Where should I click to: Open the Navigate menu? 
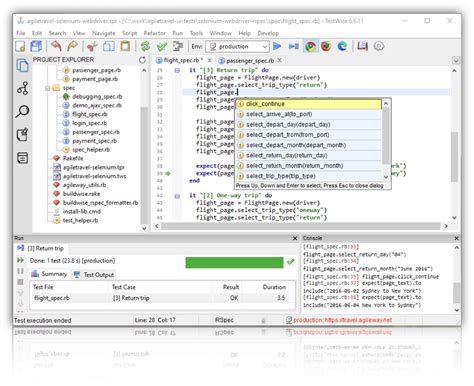pos(103,33)
